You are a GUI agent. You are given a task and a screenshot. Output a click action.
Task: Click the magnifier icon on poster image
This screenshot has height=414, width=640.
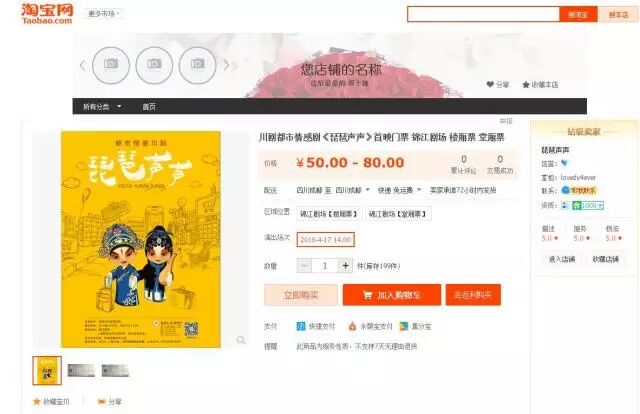(241, 340)
